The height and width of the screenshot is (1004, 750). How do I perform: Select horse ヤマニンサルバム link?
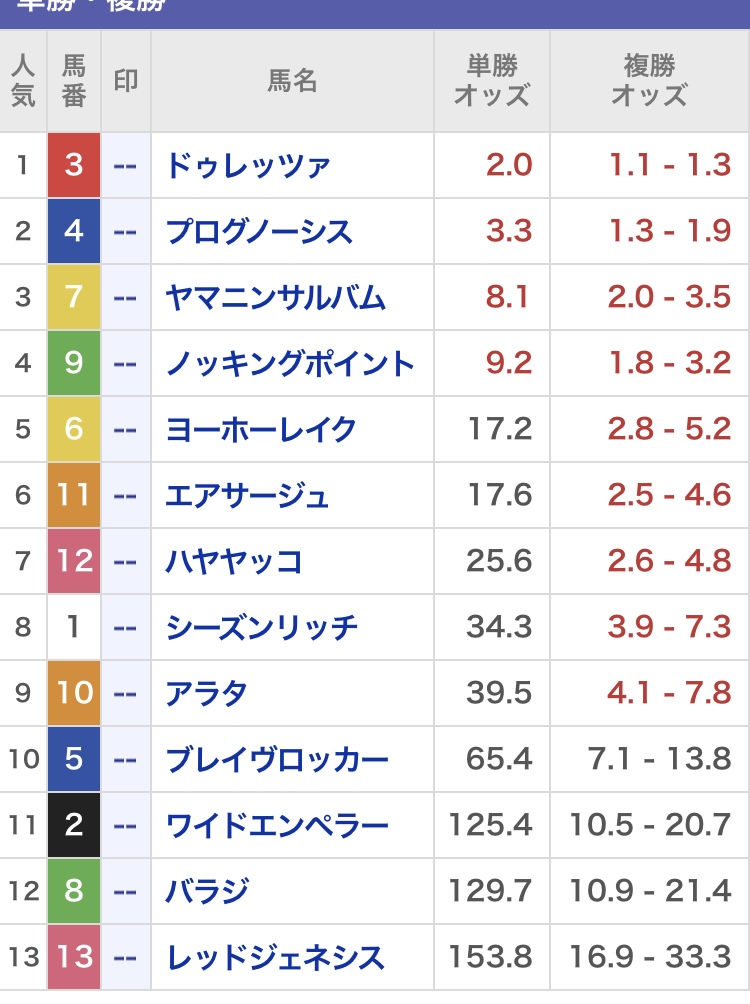click(x=275, y=297)
